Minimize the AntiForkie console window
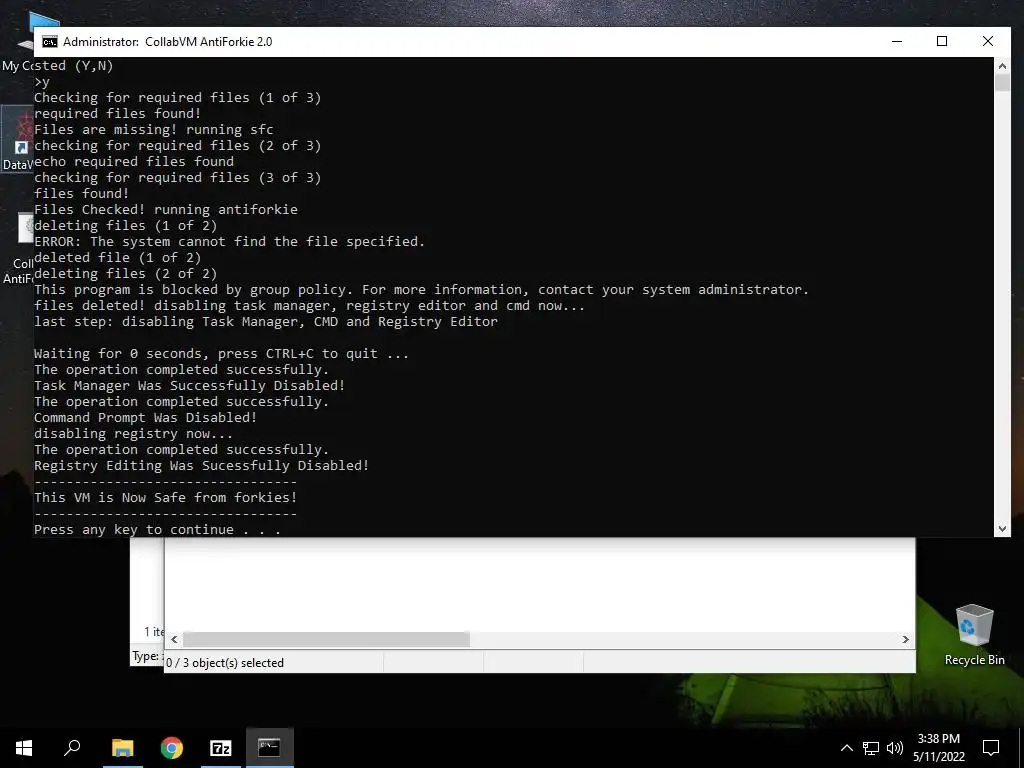Image resolution: width=1024 pixels, height=768 pixels. click(897, 41)
